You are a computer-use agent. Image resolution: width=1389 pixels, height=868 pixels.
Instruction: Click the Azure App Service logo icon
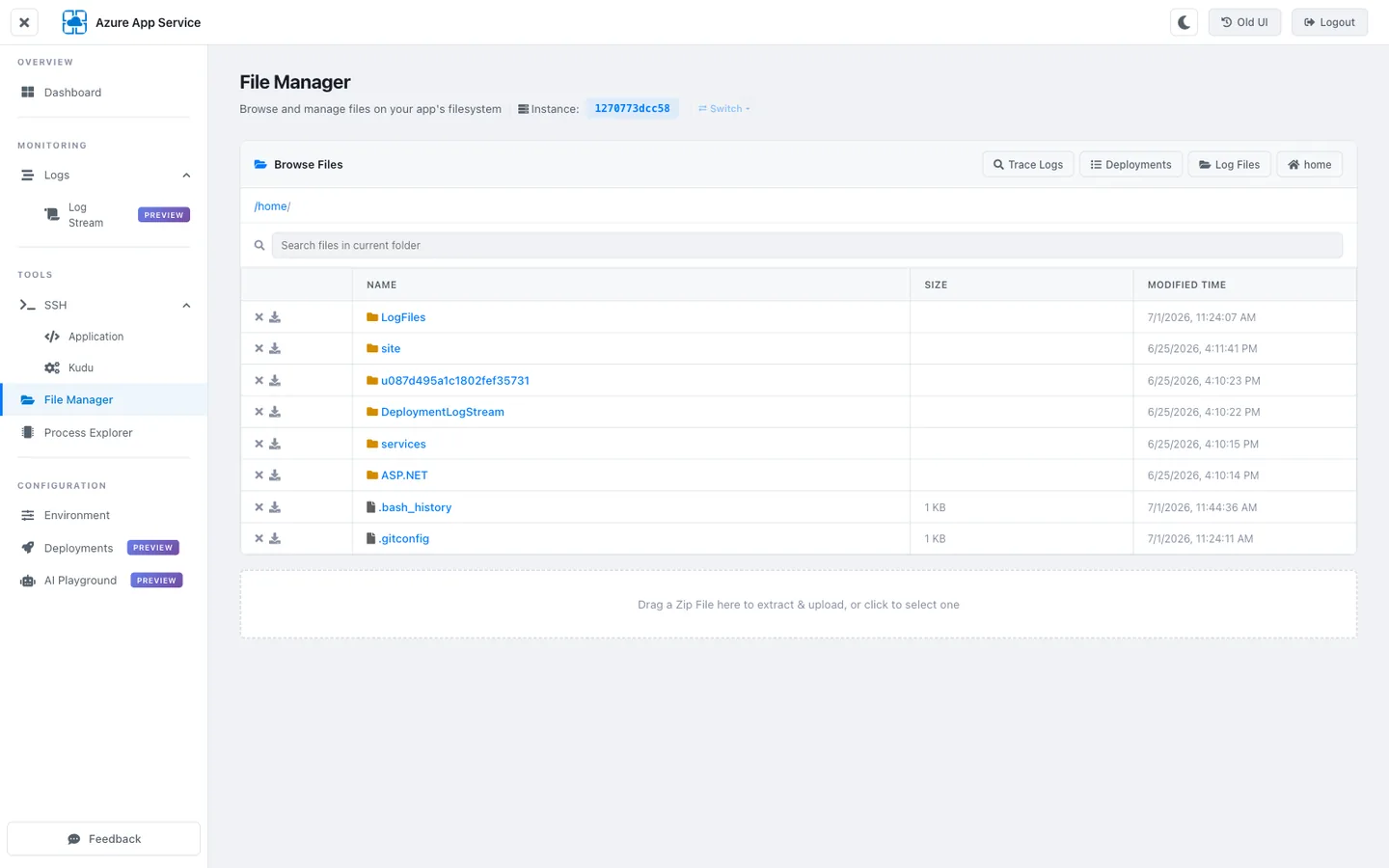(x=74, y=22)
